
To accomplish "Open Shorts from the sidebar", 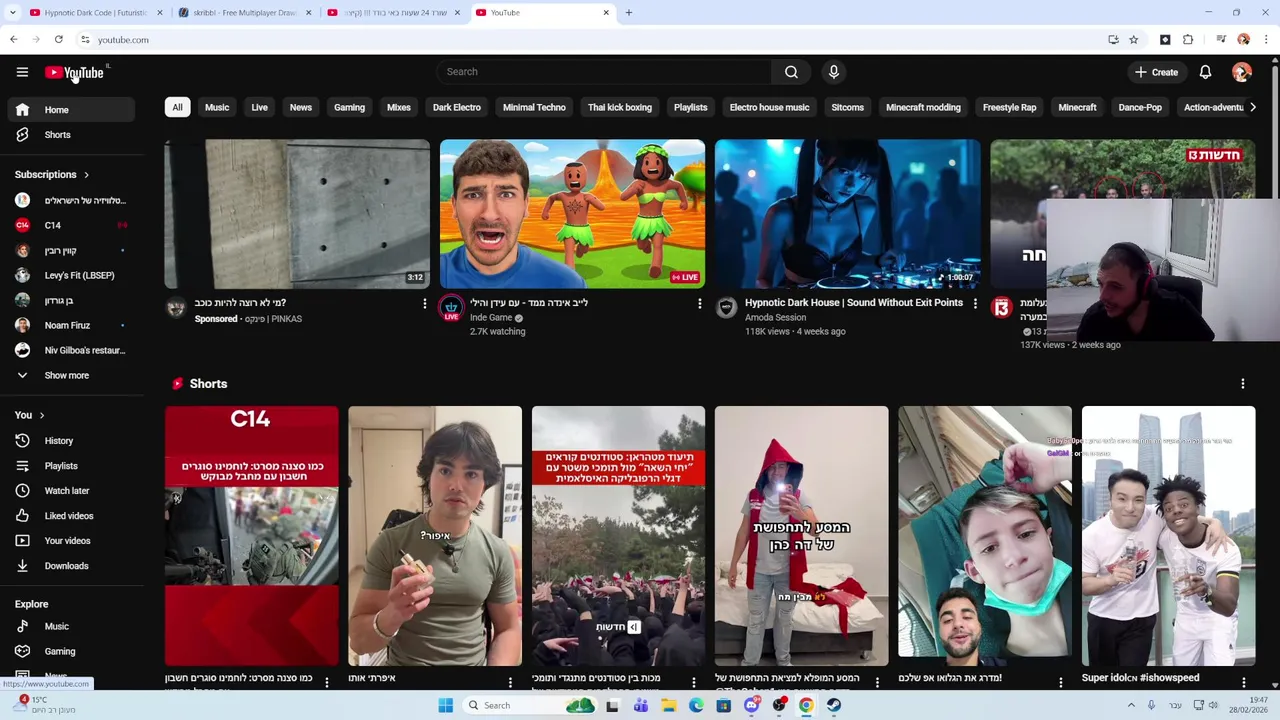I will click(57, 135).
